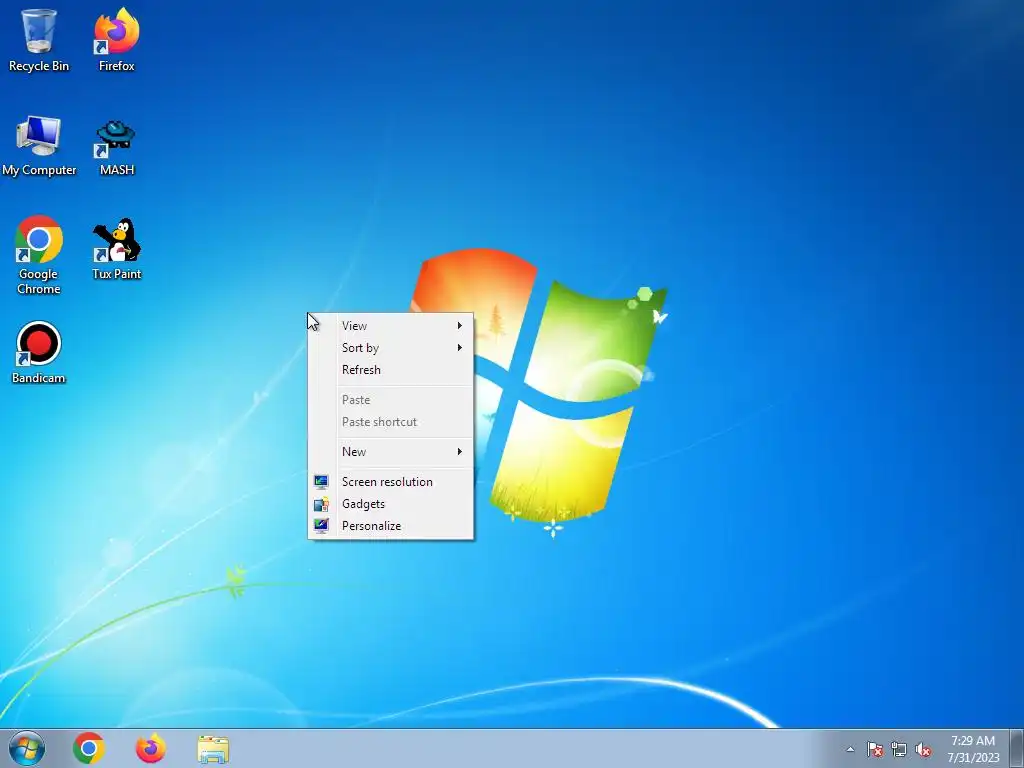Select the My Computer desktop icon
Viewport: 1024px width, 768px height.
39,146
